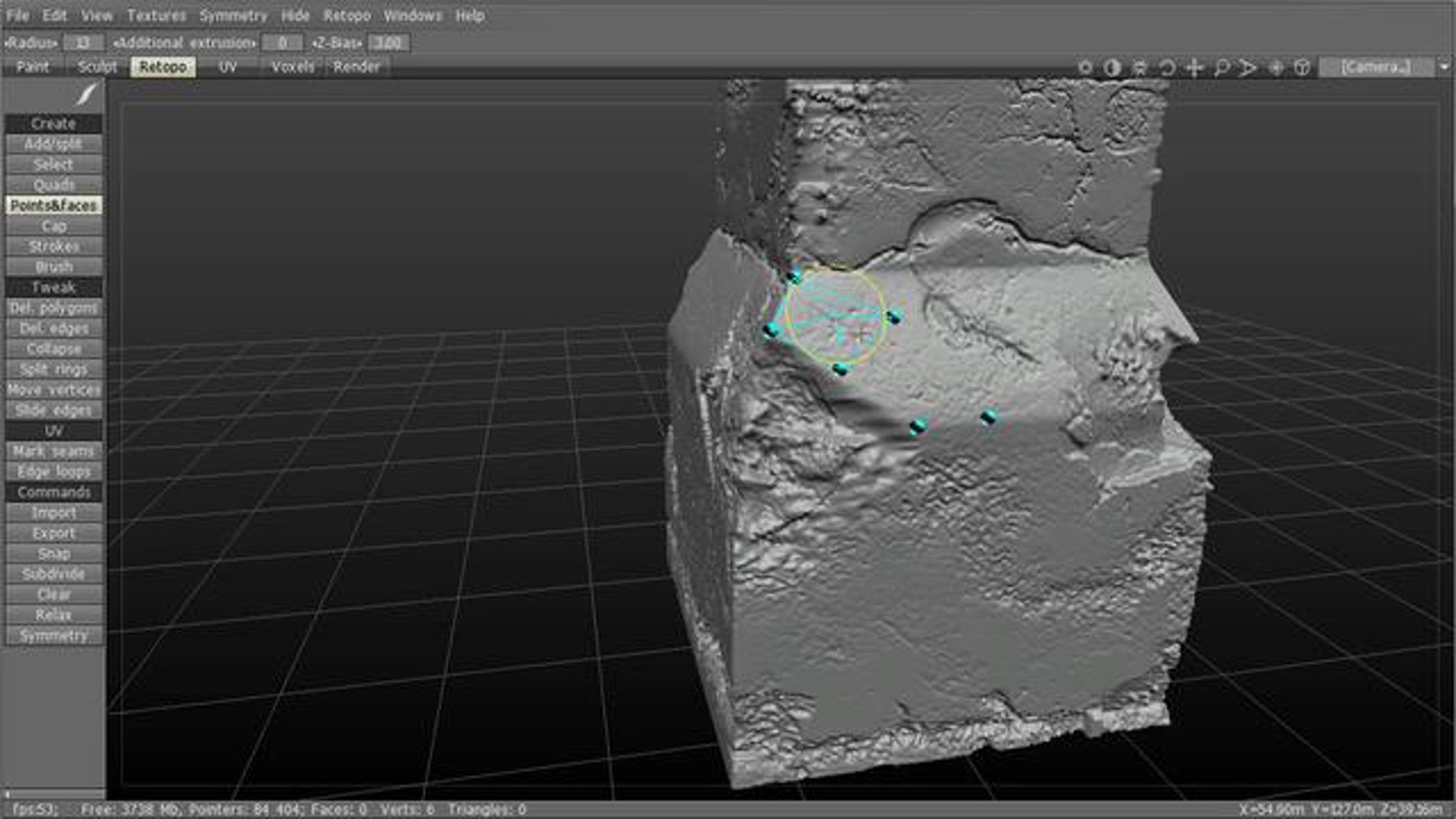
Task: Open the Camera dropdown selector
Action: 1376,67
